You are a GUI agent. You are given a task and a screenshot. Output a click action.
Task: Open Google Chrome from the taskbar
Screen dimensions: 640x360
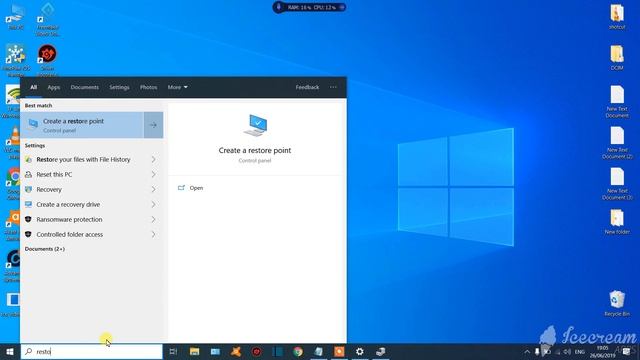(298, 351)
